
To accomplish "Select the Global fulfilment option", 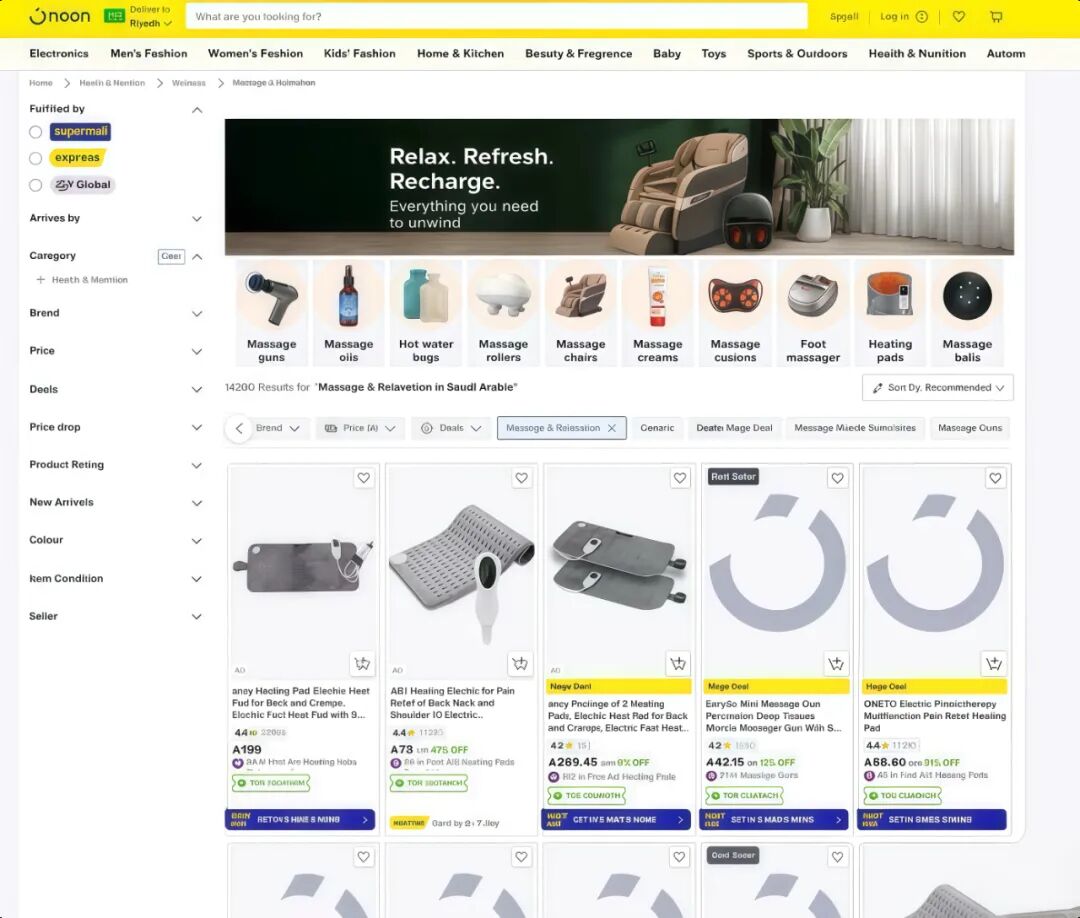I will pos(36,185).
